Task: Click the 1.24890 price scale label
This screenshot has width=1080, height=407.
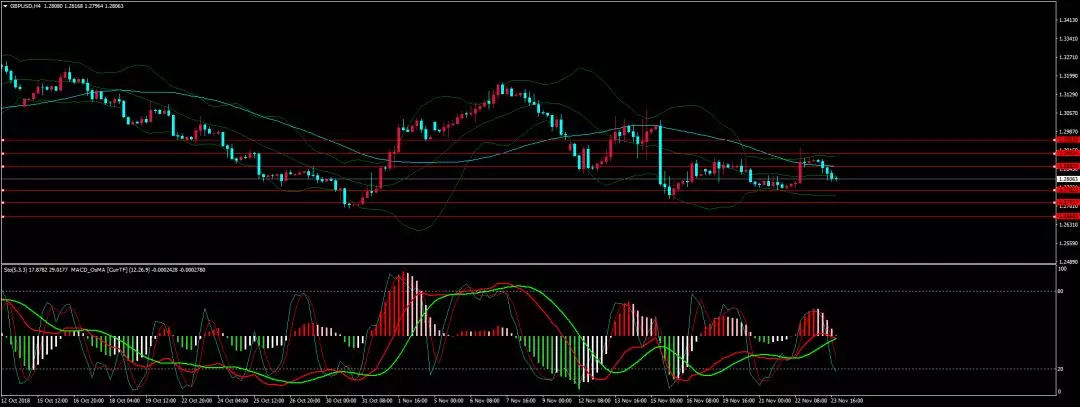Action: pos(1066,260)
